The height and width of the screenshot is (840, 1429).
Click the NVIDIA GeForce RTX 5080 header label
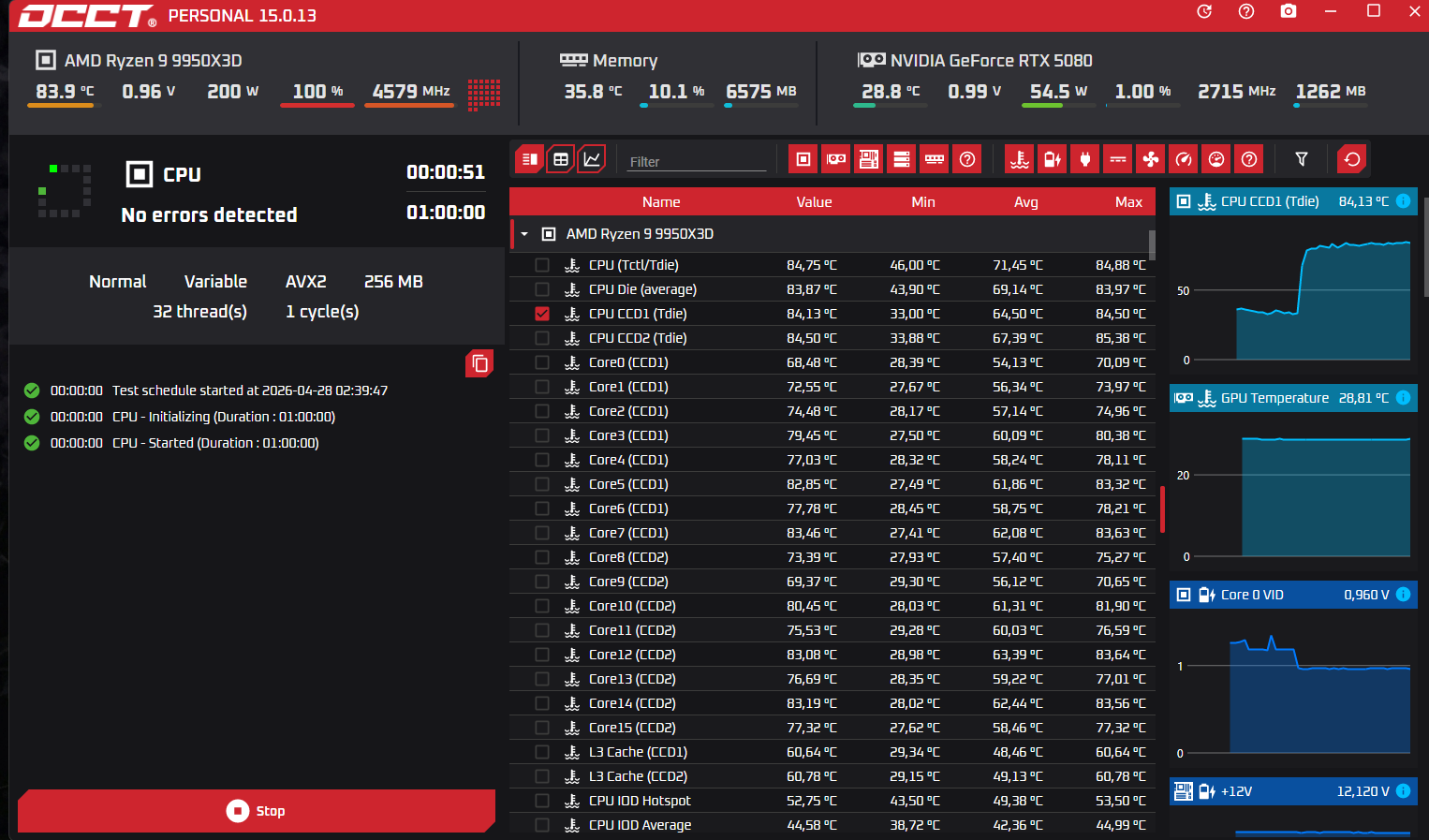pos(991,61)
